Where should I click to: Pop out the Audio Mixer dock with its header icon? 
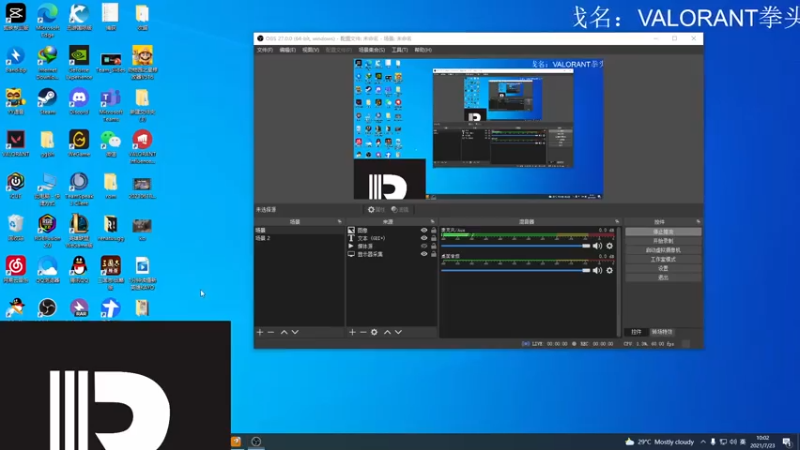[x=617, y=222]
